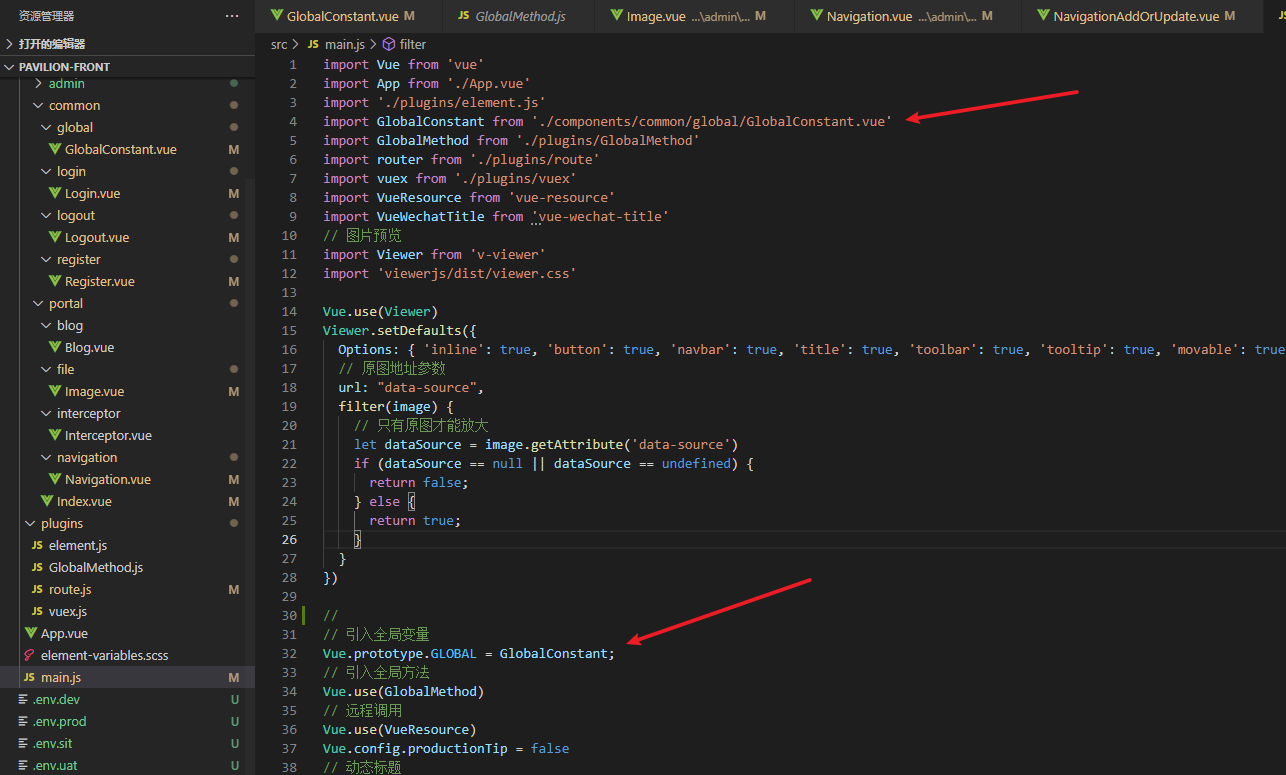This screenshot has width=1286, height=775.
Task: Click the Vue icon beside Index.vue
Action: (x=47, y=501)
